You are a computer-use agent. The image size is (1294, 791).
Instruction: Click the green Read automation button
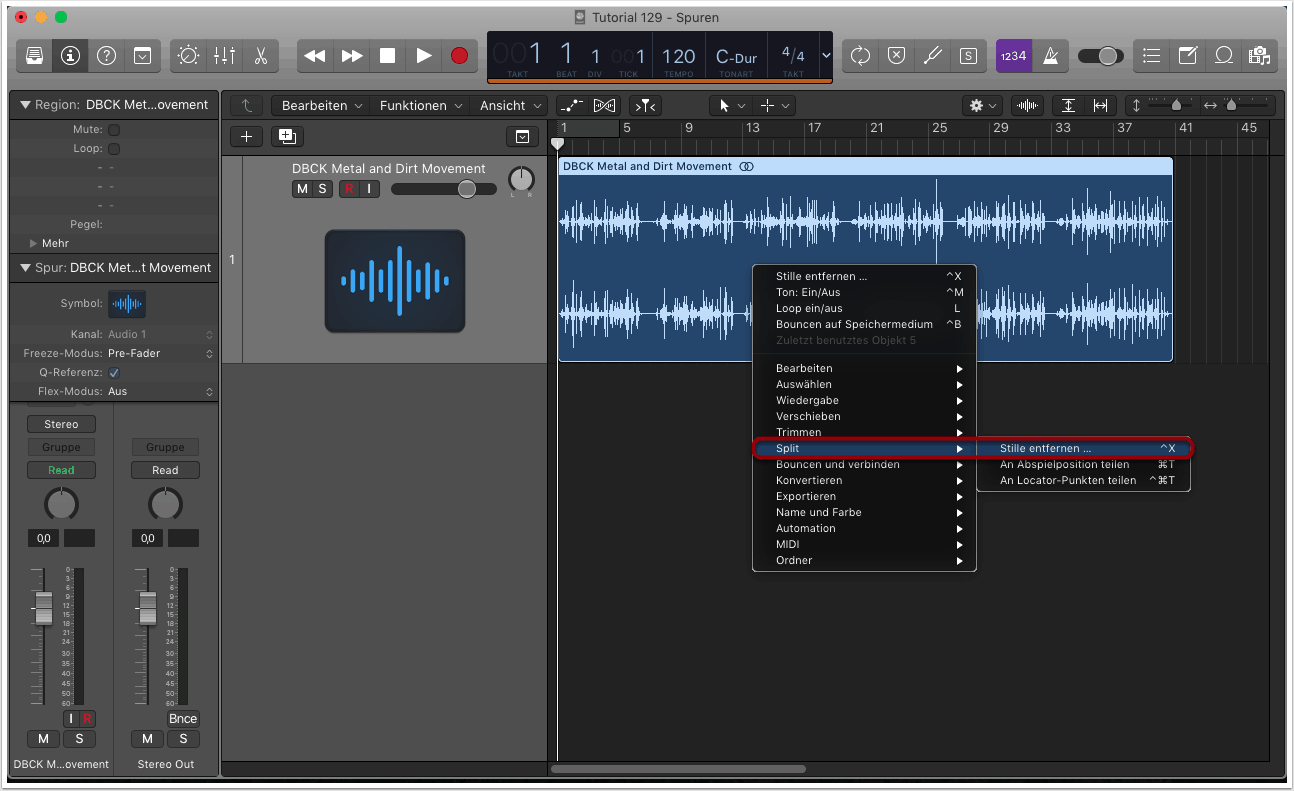point(61,470)
